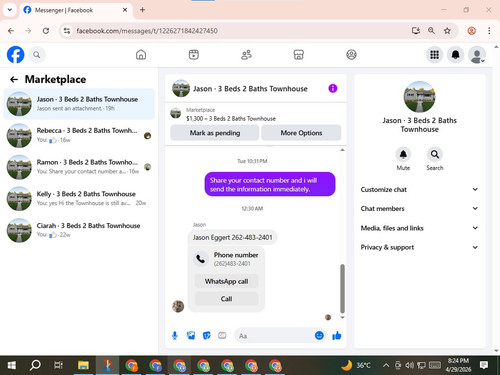Open the tab search dropdown arrow

pyautogui.click(x=10, y=10)
